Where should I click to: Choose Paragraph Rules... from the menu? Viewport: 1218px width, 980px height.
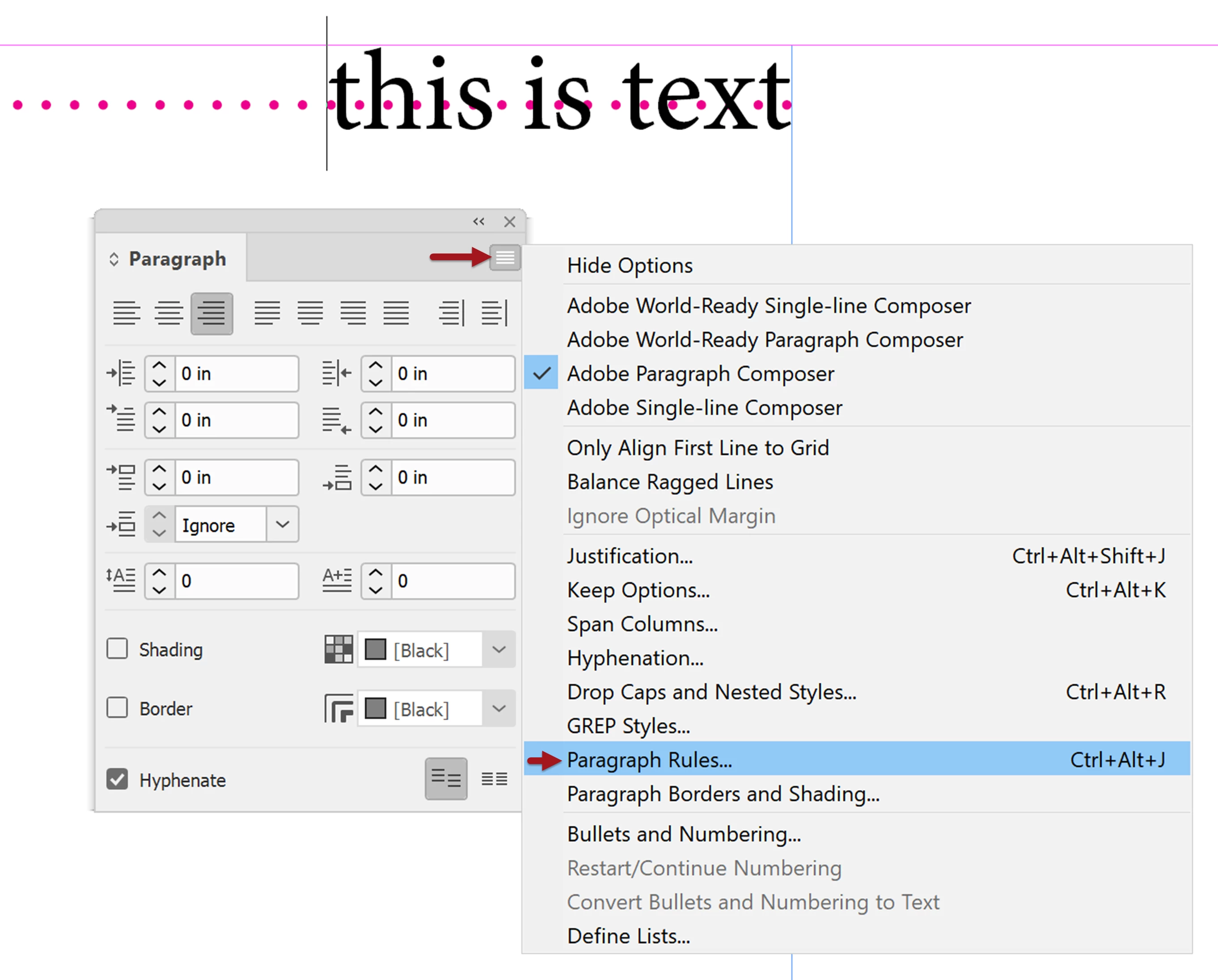[x=649, y=759]
